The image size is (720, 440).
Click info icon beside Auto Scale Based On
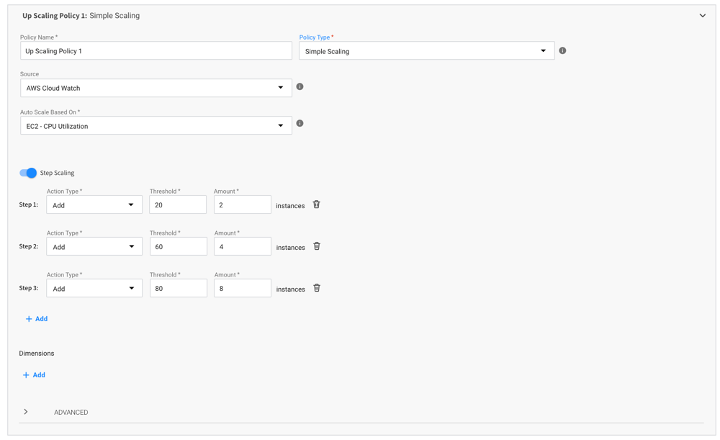tap(300, 124)
